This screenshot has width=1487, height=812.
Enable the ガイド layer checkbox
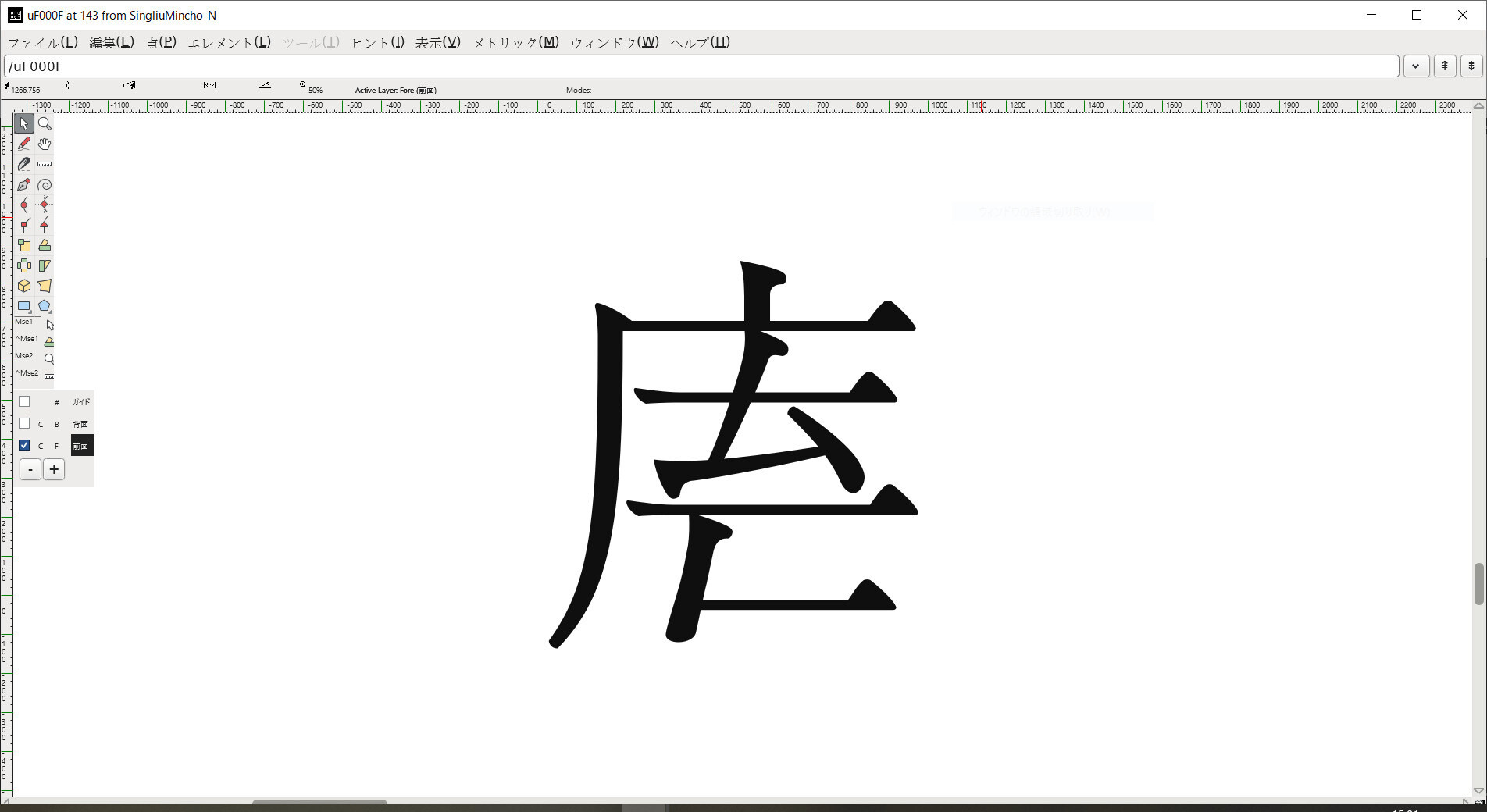(24, 401)
